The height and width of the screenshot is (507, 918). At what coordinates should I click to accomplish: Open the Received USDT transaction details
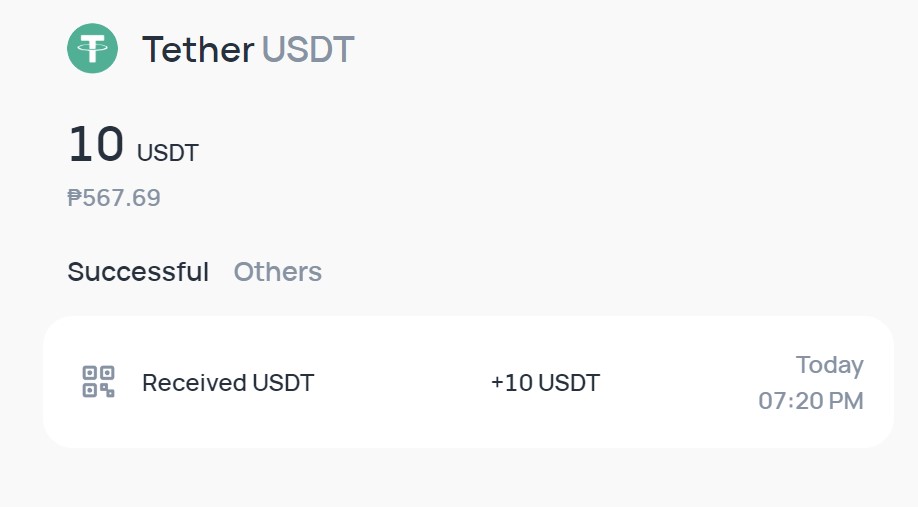pyautogui.click(x=468, y=382)
